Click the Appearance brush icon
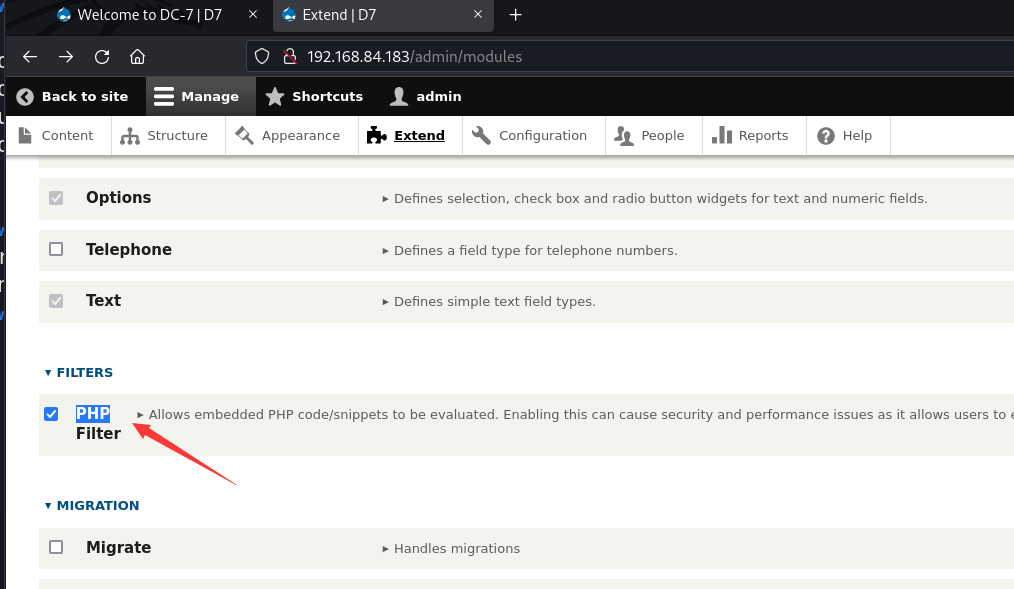 pyautogui.click(x=244, y=135)
